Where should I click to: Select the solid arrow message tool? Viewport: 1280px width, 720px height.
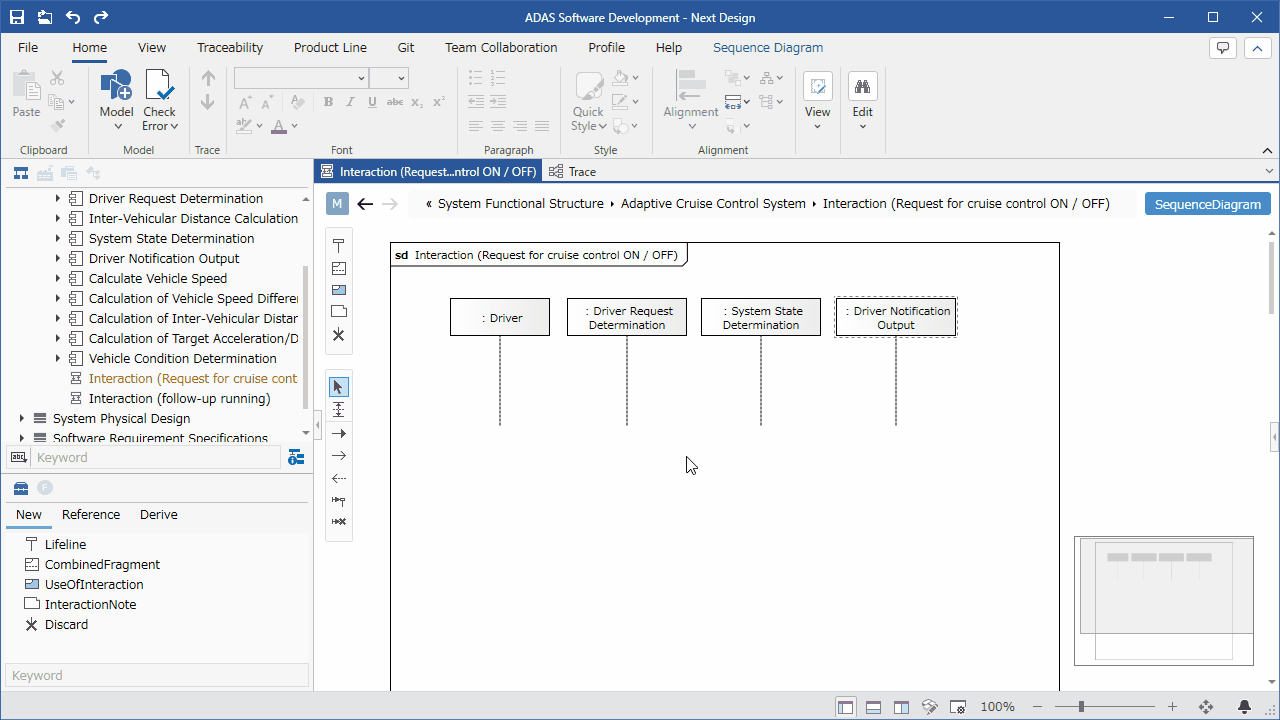(339, 433)
